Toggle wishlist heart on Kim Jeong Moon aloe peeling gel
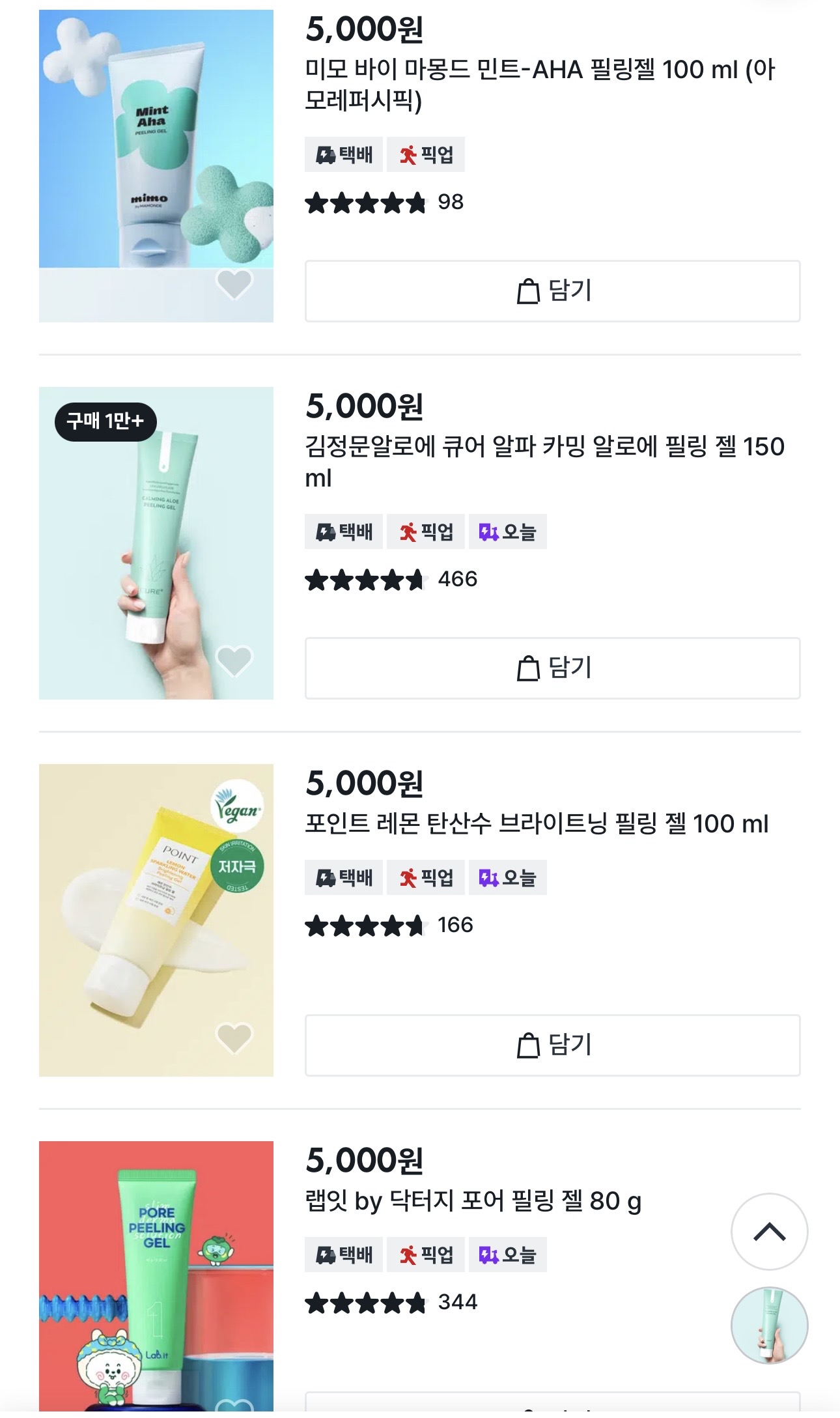Screen dimensions: 840x1418 pos(234,660)
